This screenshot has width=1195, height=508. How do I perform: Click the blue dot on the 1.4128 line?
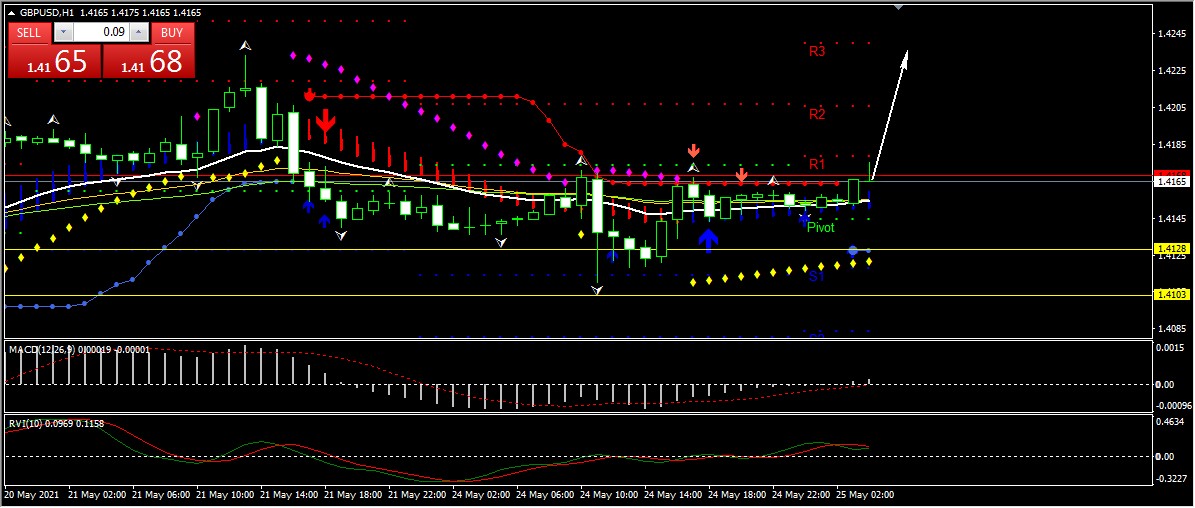coord(852,250)
